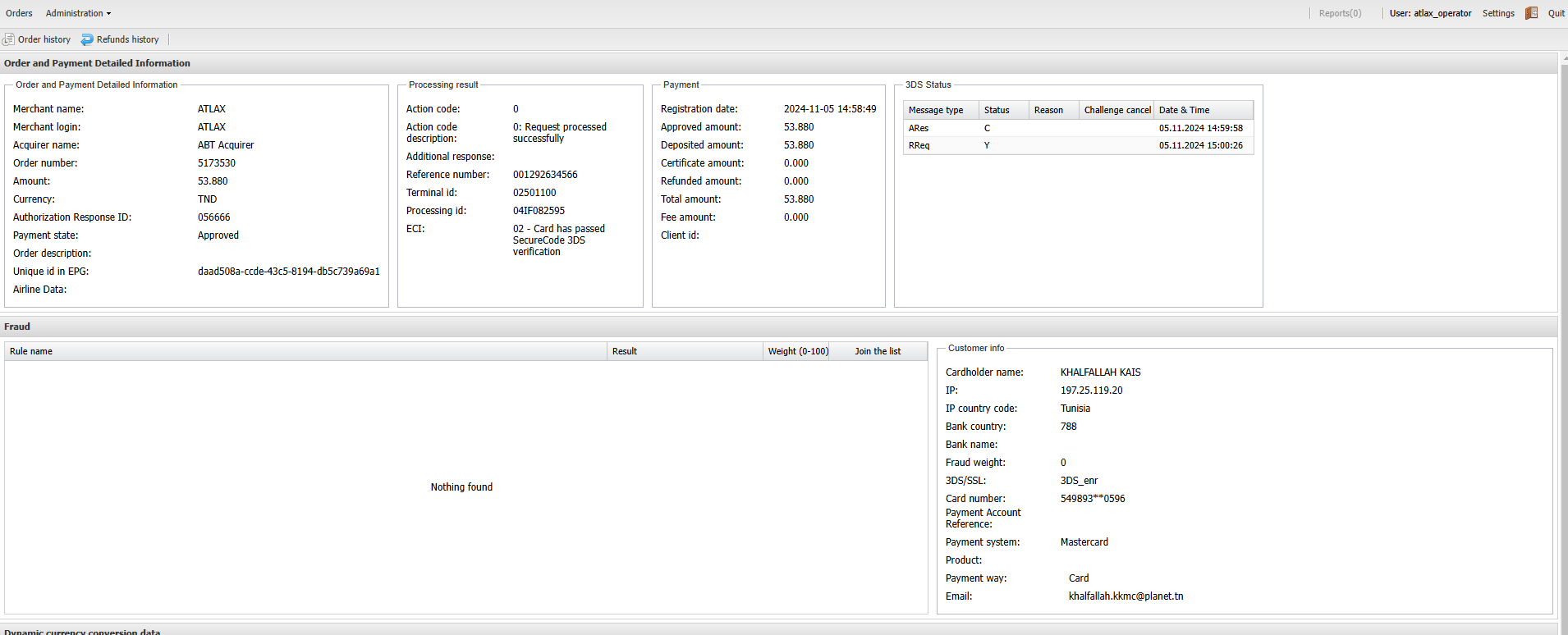The width and height of the screenshot is (1568, 635).
Task: Click the Challenge cancel column header
Action: point(1116,110)
